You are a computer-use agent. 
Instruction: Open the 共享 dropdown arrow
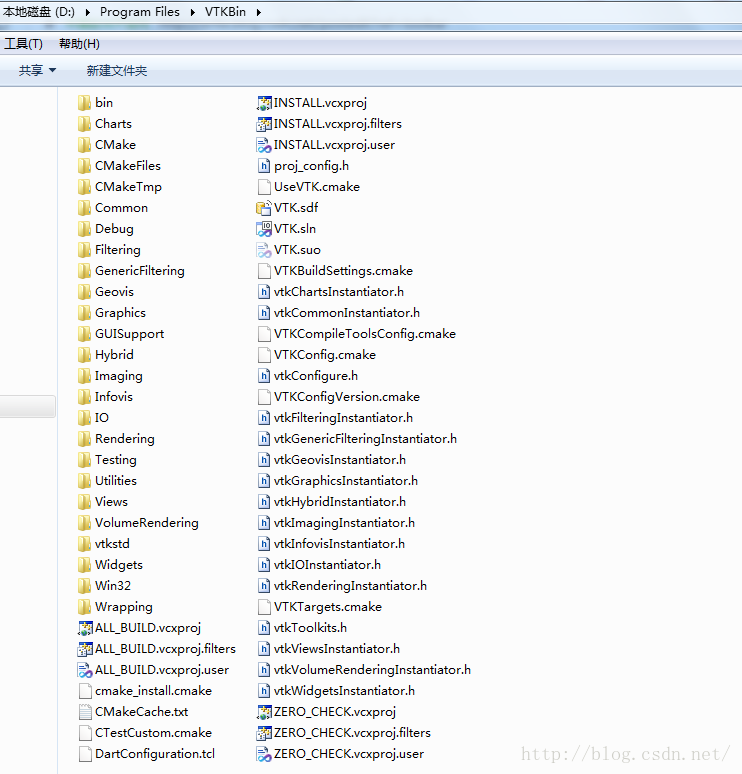52,71
